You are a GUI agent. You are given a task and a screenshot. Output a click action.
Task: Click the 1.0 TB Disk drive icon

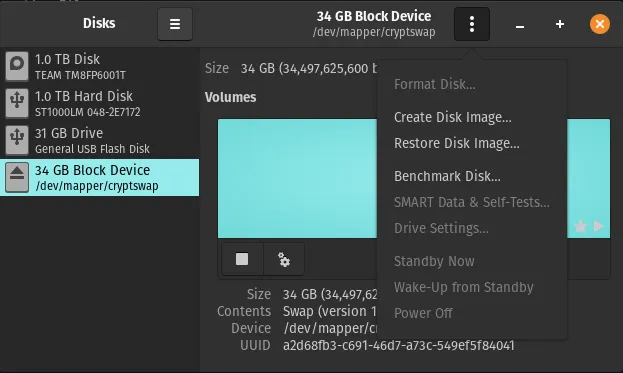click(x=17, y=66)
